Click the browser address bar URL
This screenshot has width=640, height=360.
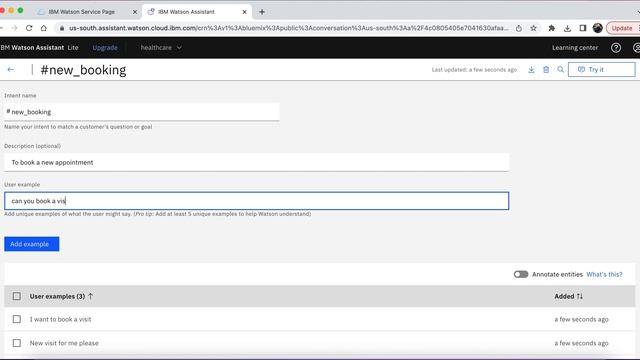(289, 28)
